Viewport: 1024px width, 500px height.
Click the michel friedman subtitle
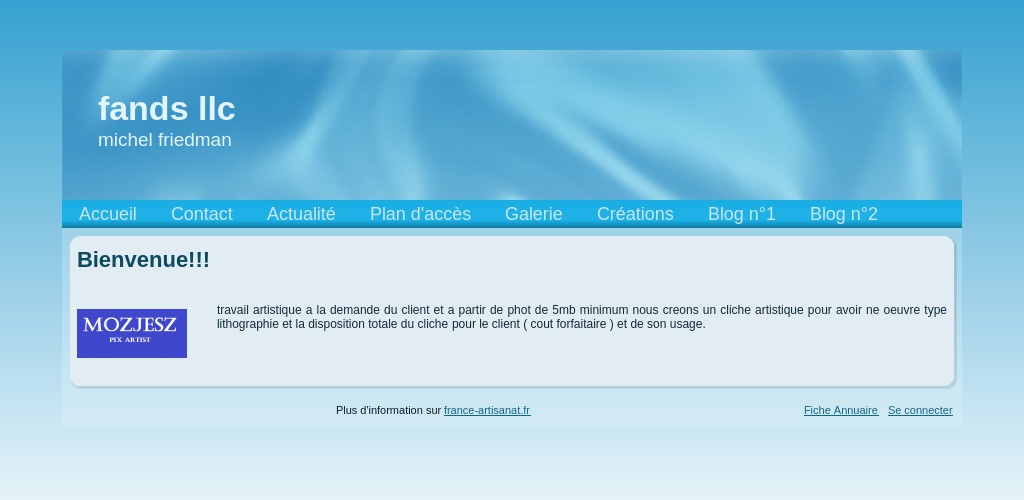[165, 140]
